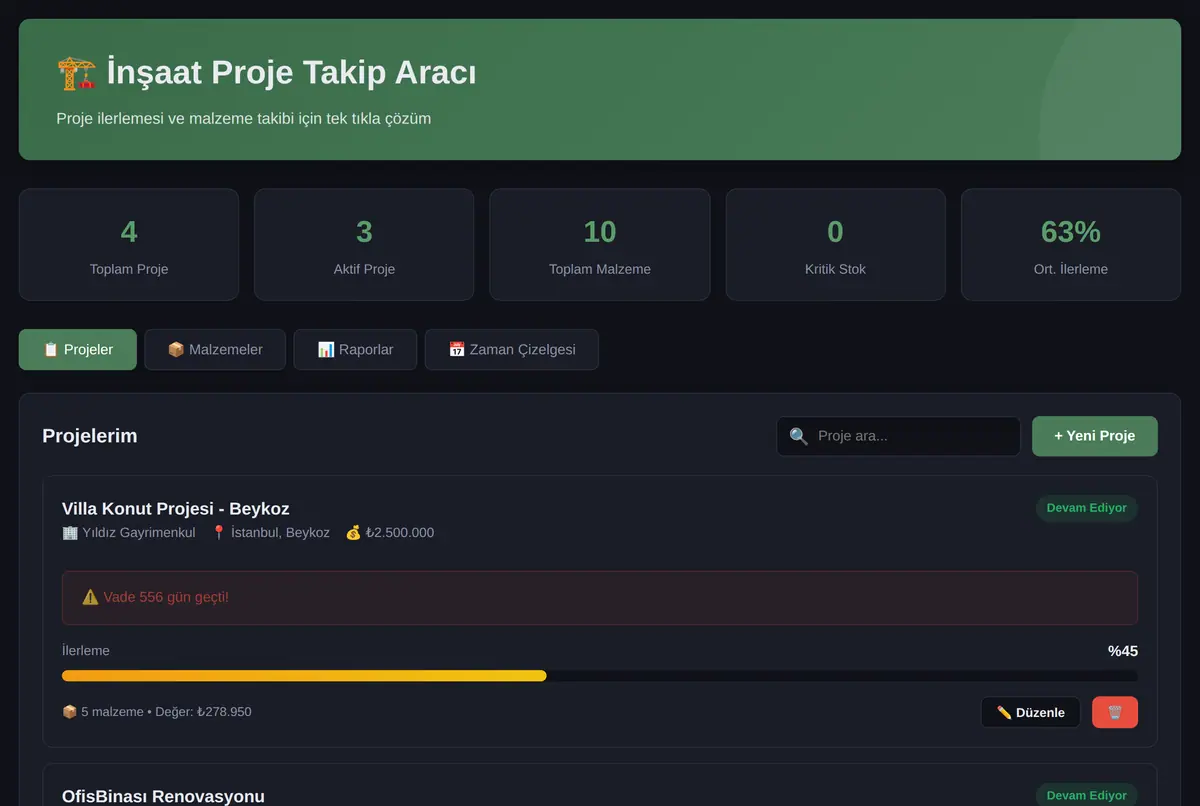
Task: Switch to the Projeler tab
Action: click(78, 350)
